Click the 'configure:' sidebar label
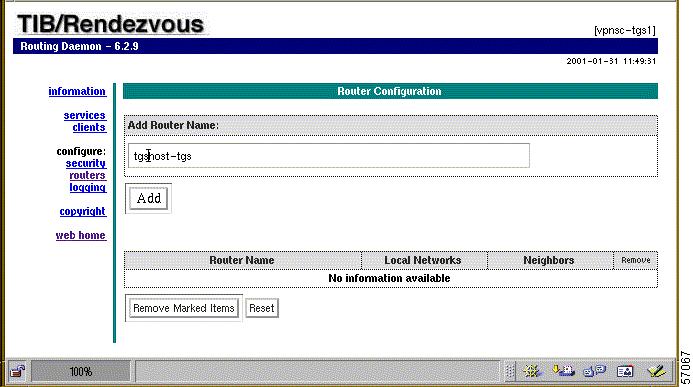The image size is (693, 387). coord(81,151)
